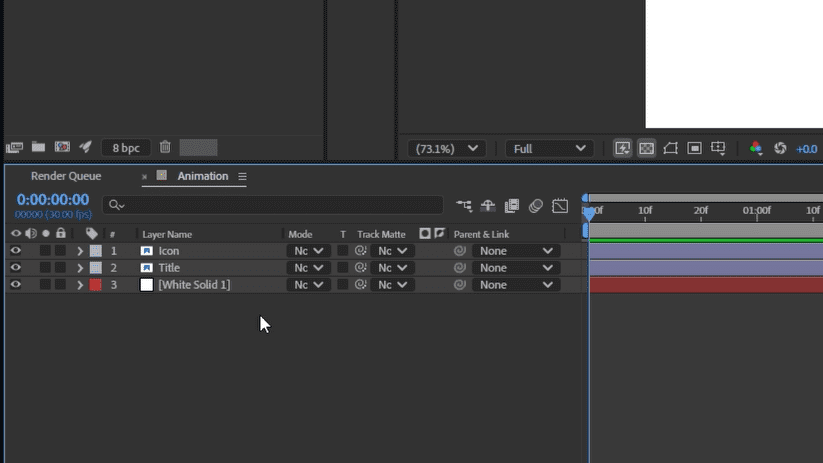This screenshot has width=823, height=463.
Task: Open grid and guide options
Action: pos(718,149)
